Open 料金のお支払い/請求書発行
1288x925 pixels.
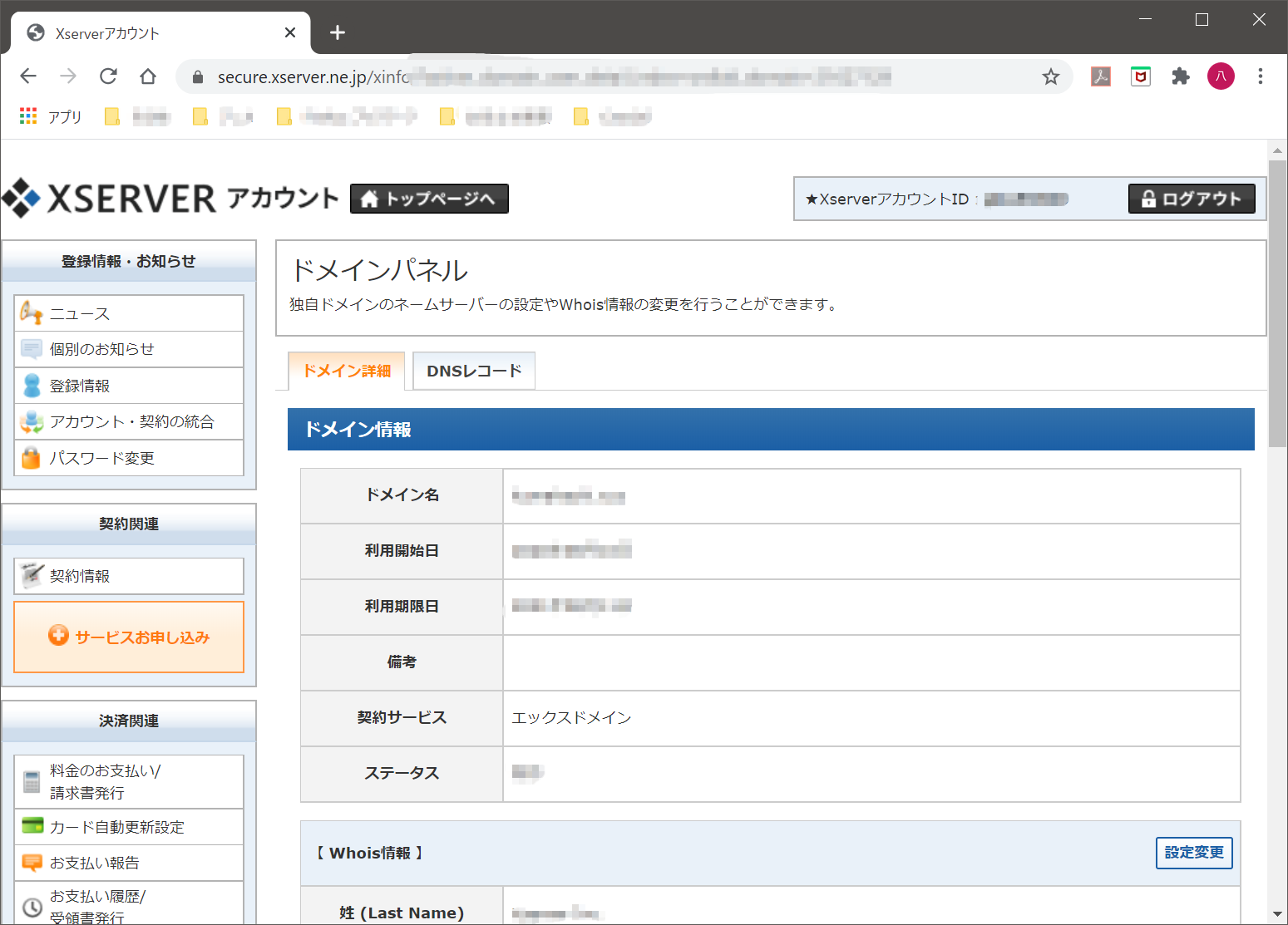point(129,781)
